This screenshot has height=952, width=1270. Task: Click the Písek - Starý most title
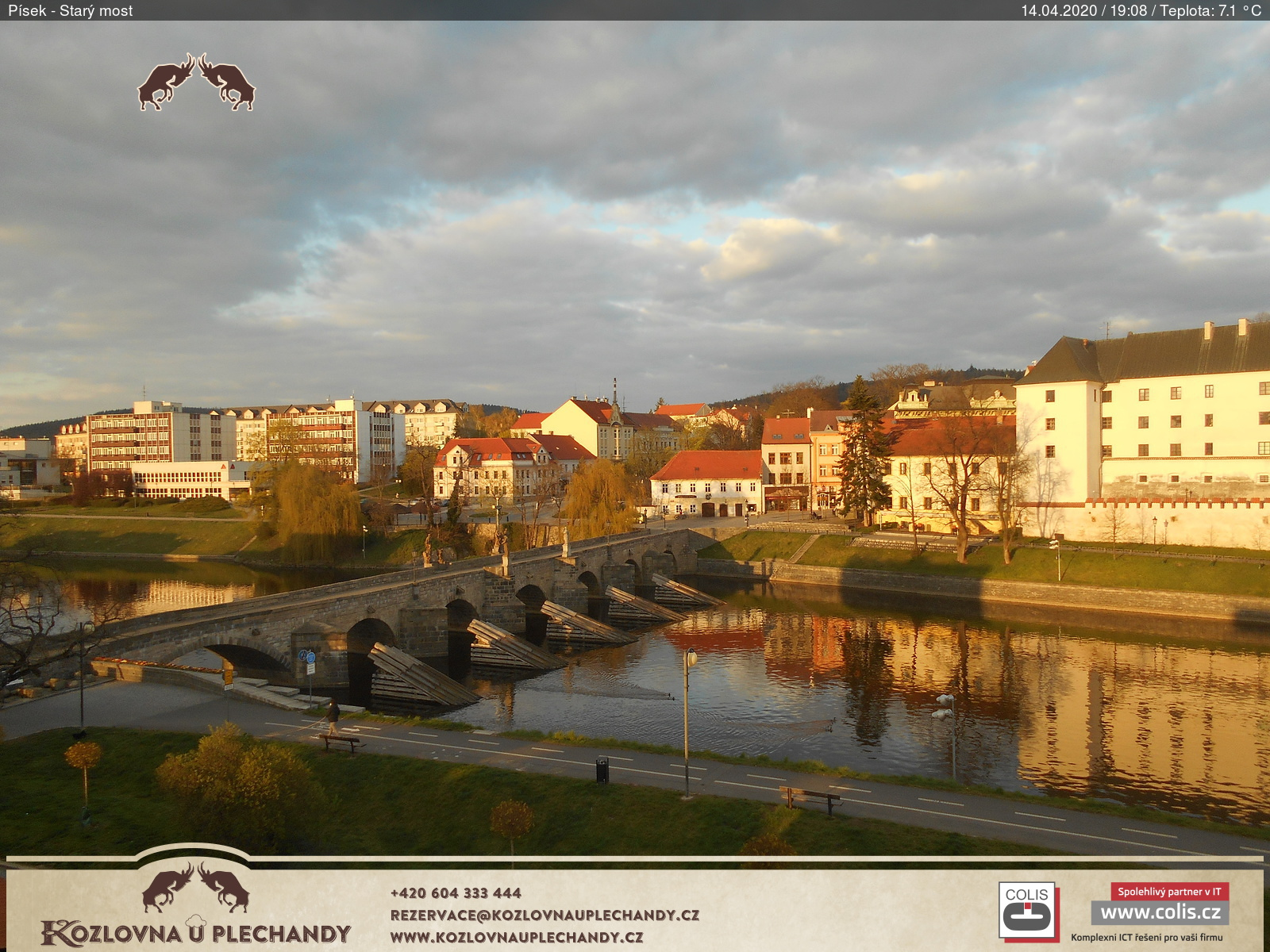[x=71, y=10]
